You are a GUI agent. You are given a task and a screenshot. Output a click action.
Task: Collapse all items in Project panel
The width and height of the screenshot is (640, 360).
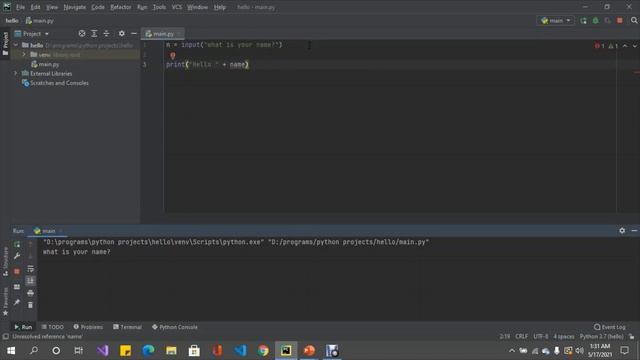(x=107, y=33)
